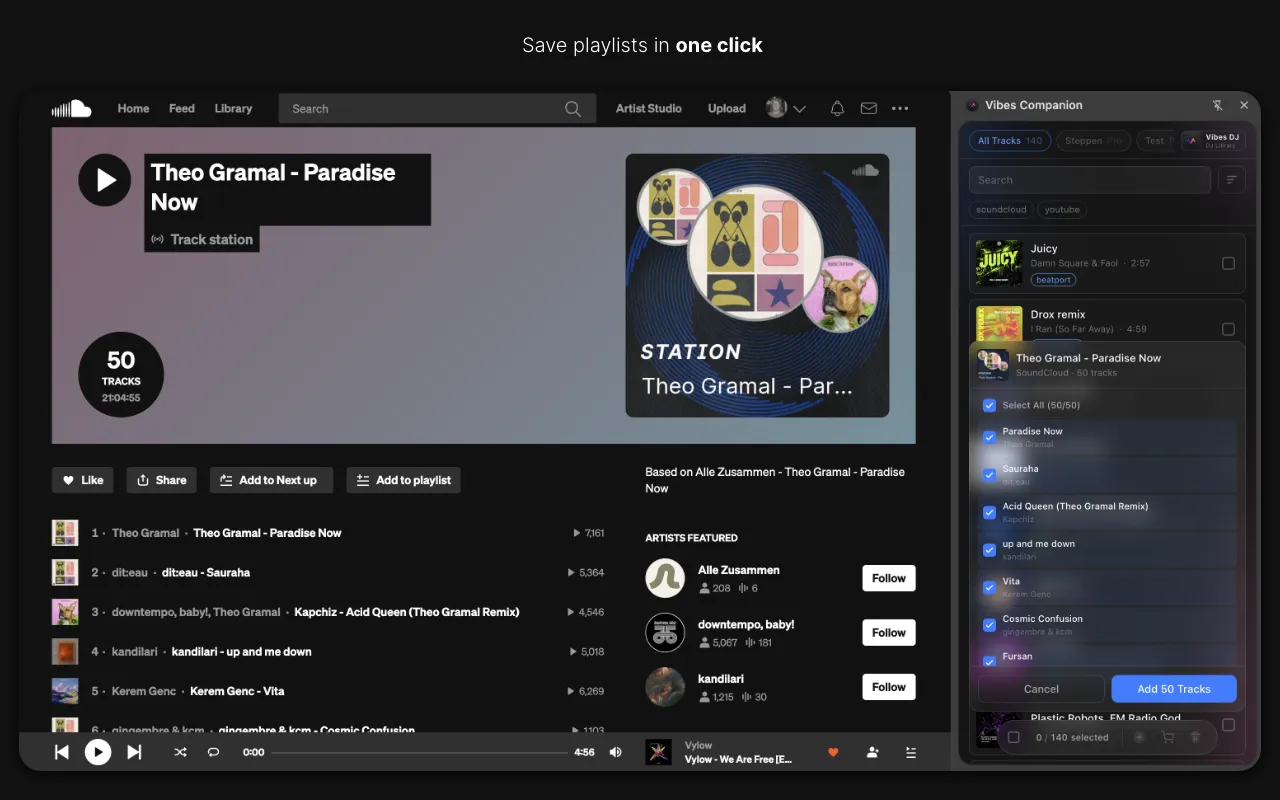Toggle the Select All (50/50) checkbox
The image size is (1280, 800).
pos(989,405)
